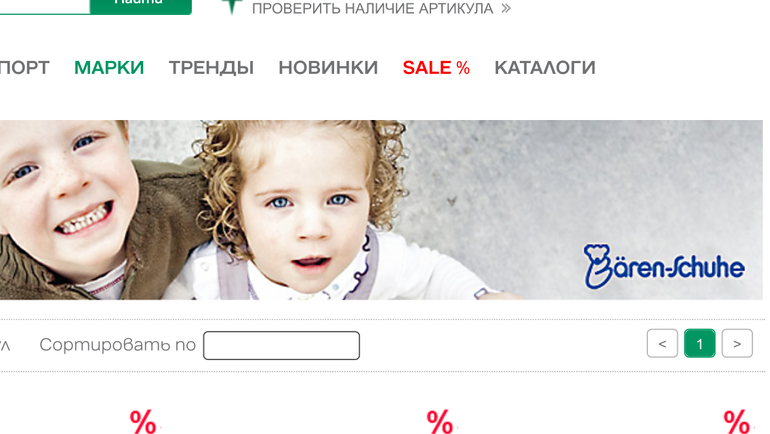Click the search input field beside Найти
The width and height of the screenshot is (770, 434).
[45, 7]
